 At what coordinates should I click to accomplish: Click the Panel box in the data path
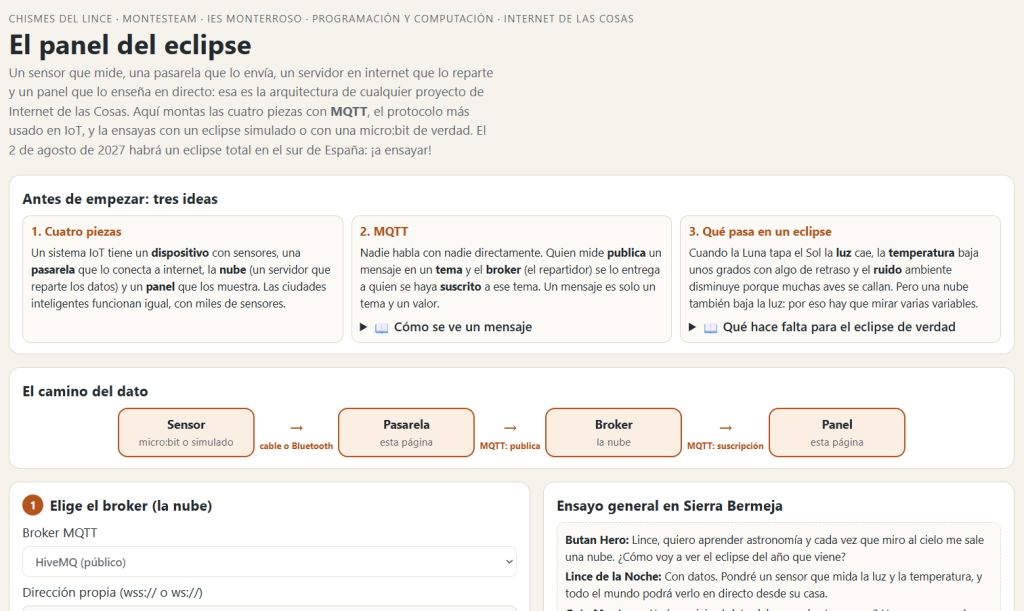pos(837,433)
